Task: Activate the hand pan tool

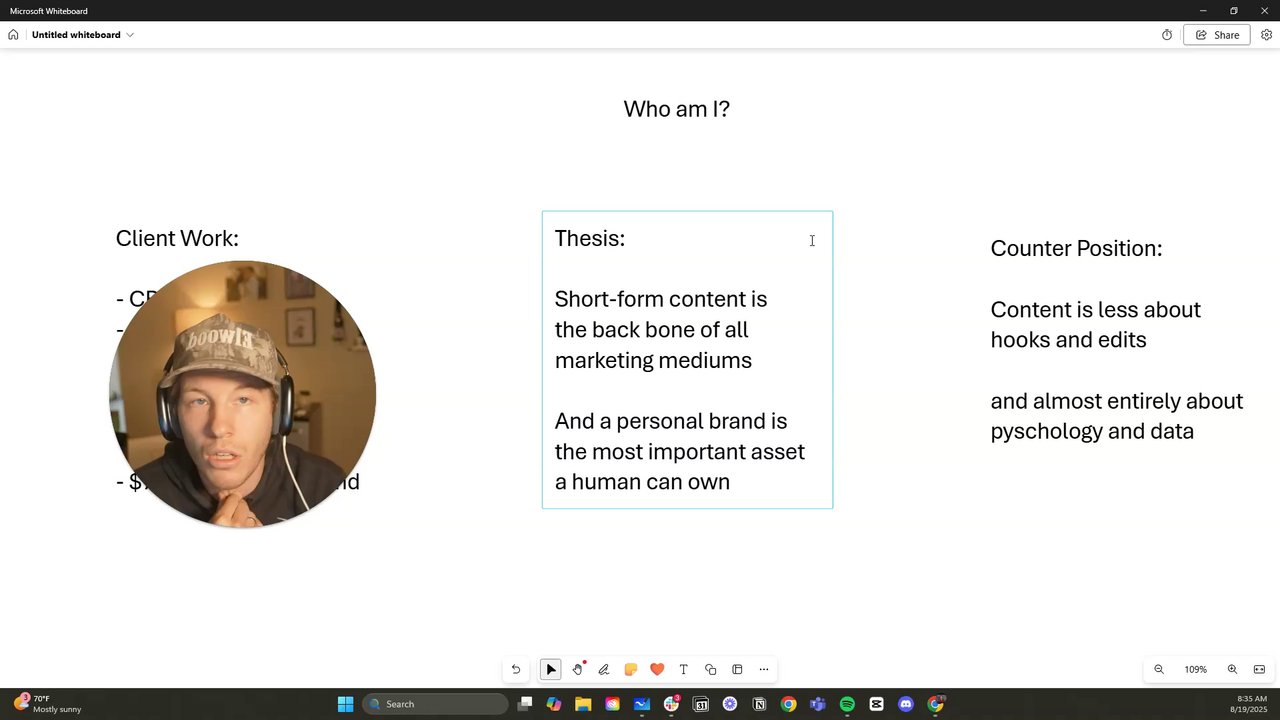Action: click(578, 670)
